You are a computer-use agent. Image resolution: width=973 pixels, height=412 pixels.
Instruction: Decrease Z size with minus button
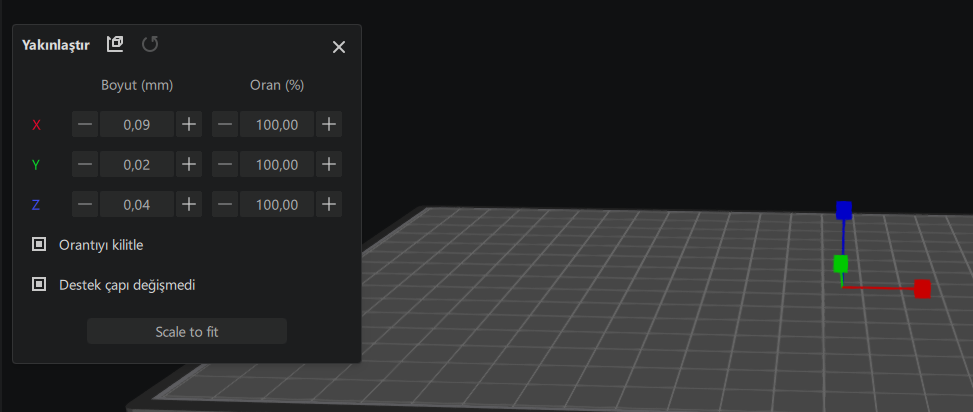coord(85,204)
